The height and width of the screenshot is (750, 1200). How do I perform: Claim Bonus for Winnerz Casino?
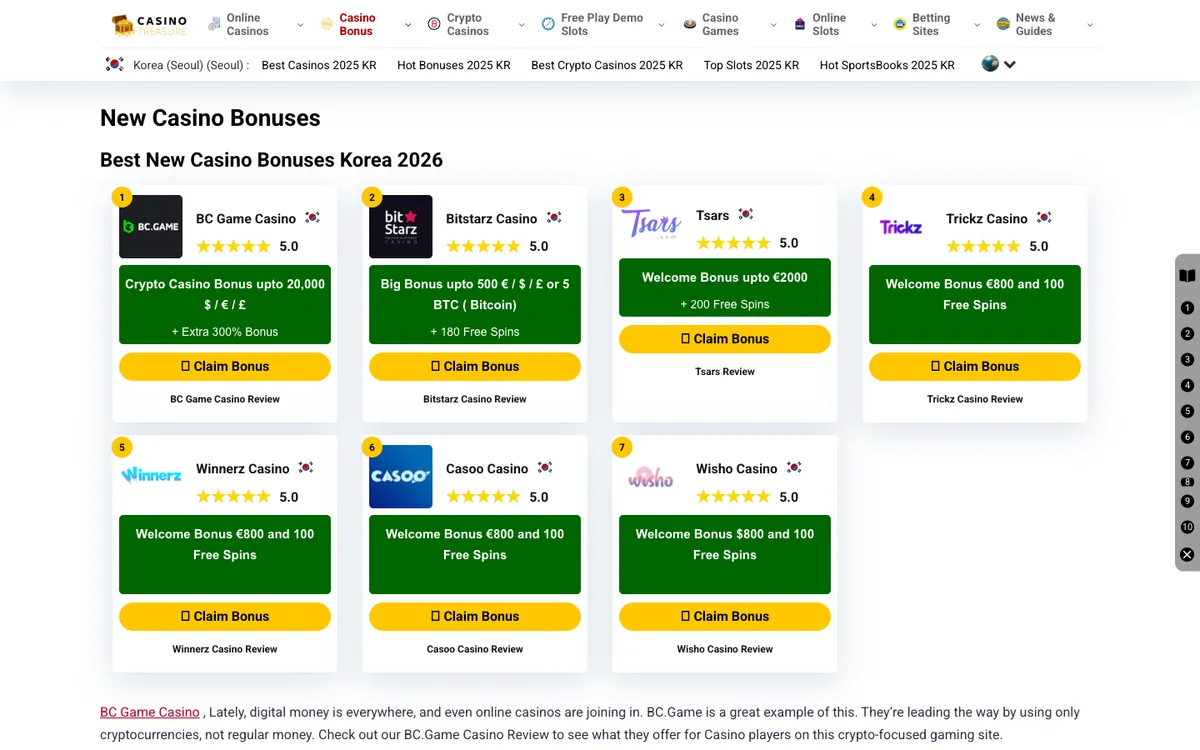pyautogui.click(x=225, y=616)
